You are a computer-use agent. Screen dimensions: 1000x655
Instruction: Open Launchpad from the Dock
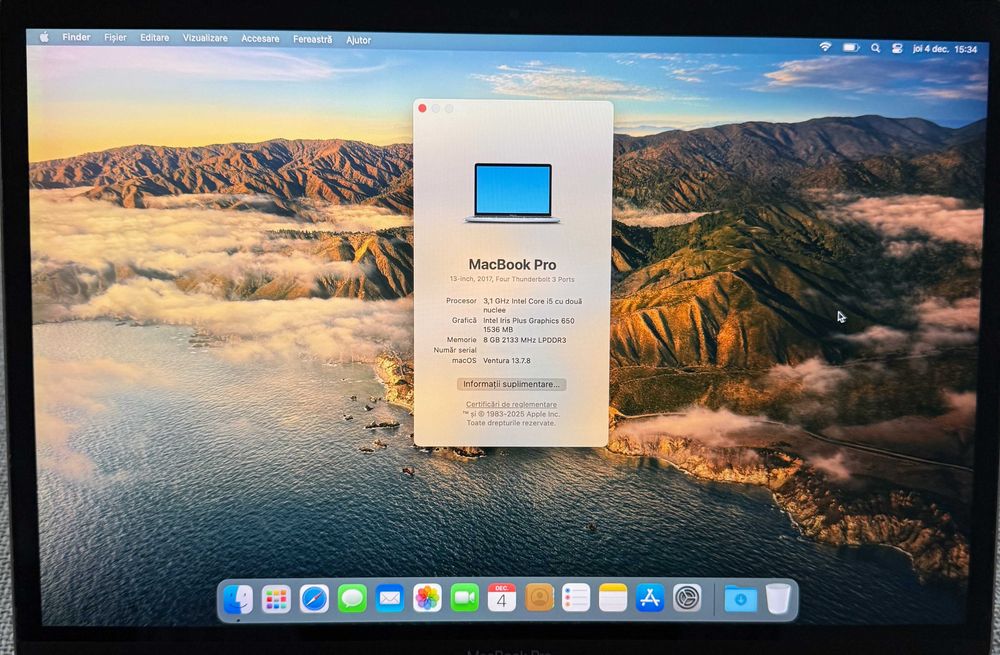pos(276,600)
